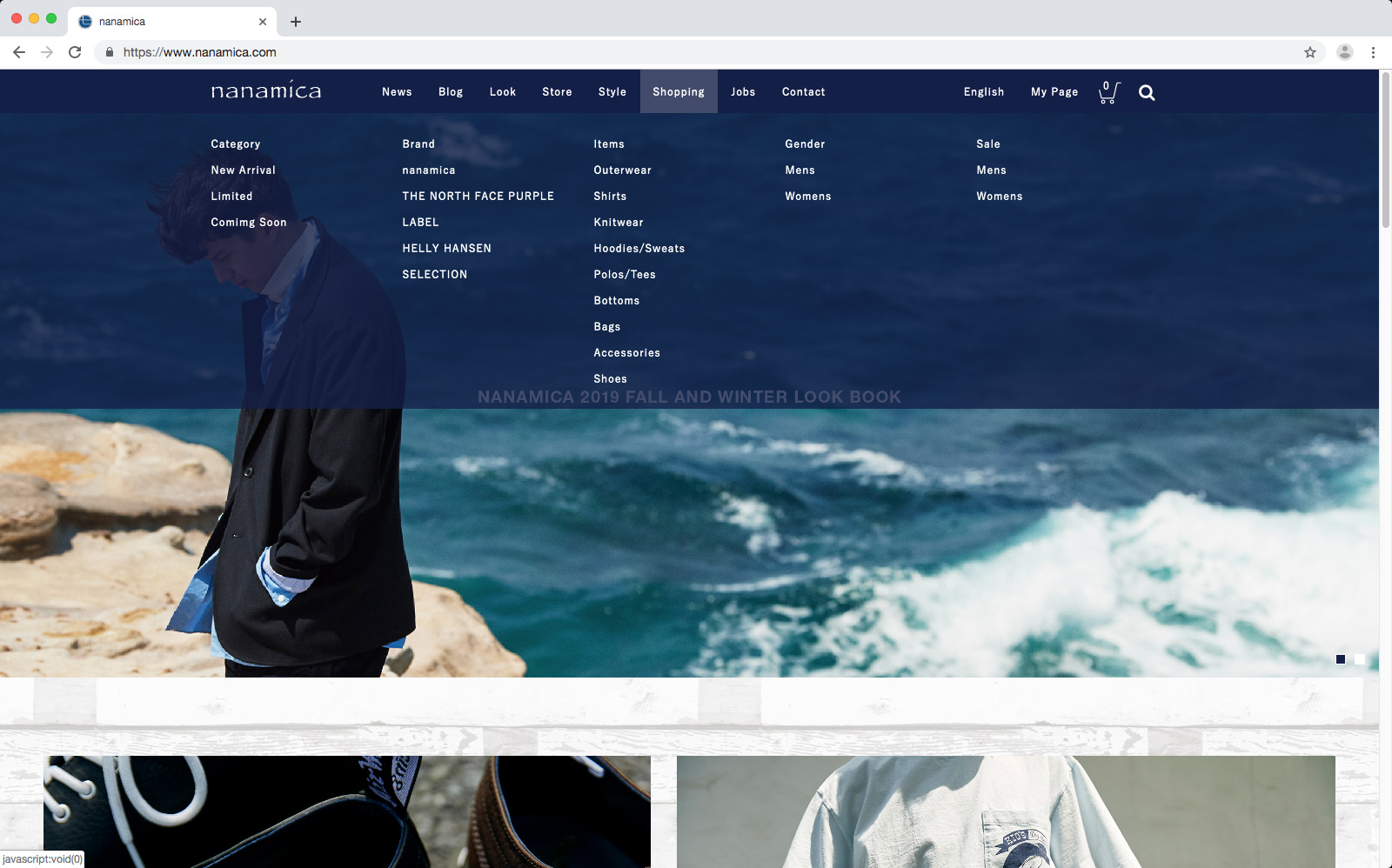
Task: Click the Brand column heading
Action: [418, 144]
